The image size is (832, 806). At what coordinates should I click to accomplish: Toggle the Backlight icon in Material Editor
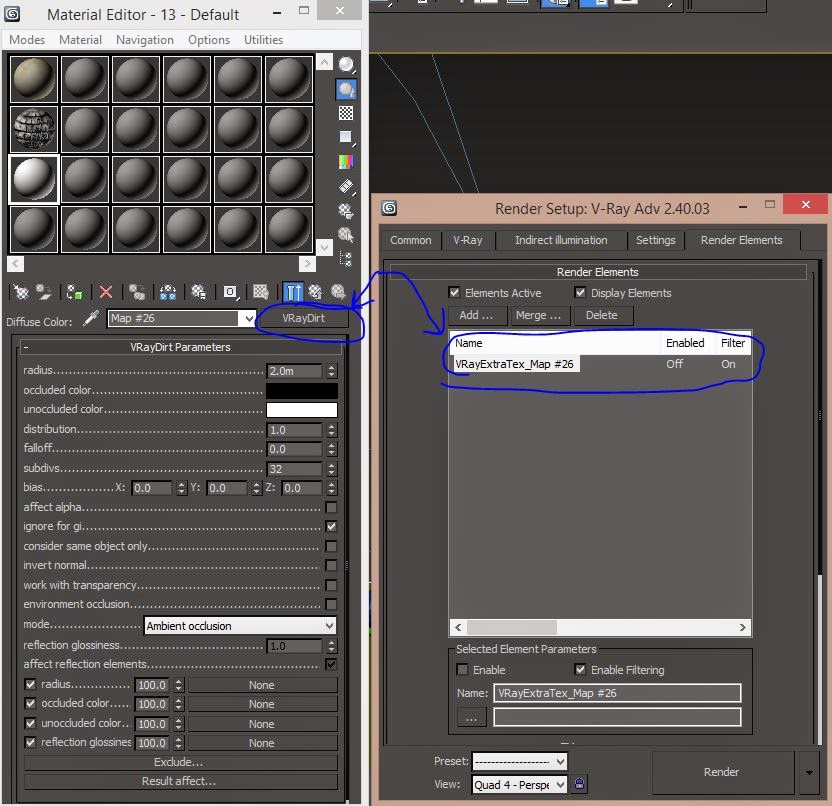click(346, 89)
